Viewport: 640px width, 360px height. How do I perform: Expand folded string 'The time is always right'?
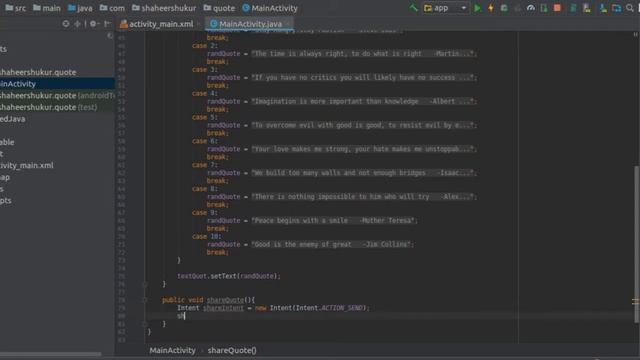[x=363, y=53]
